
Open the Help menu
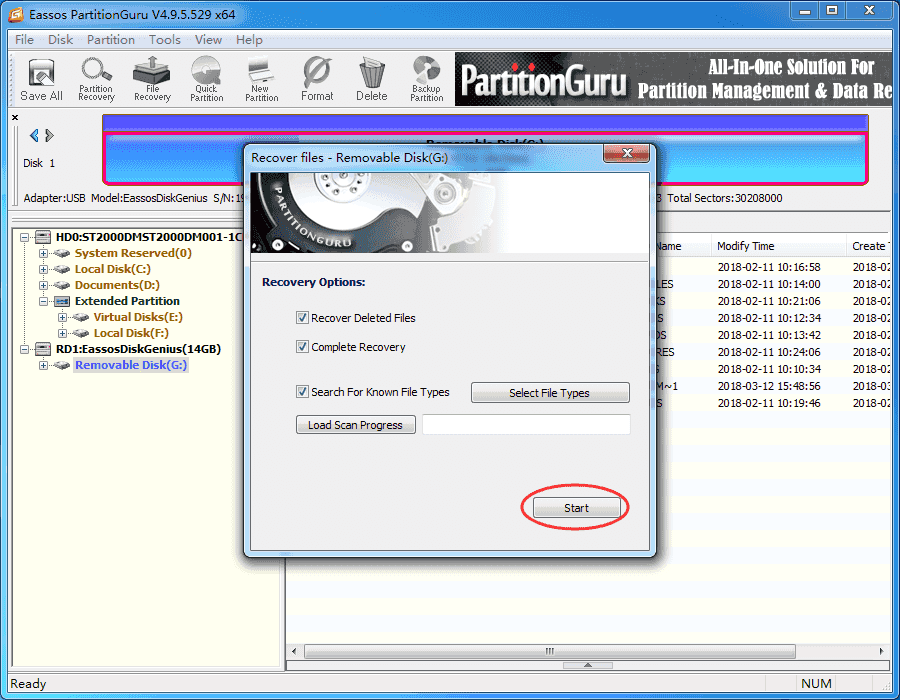pyautogui.click(x=249, y=40)
